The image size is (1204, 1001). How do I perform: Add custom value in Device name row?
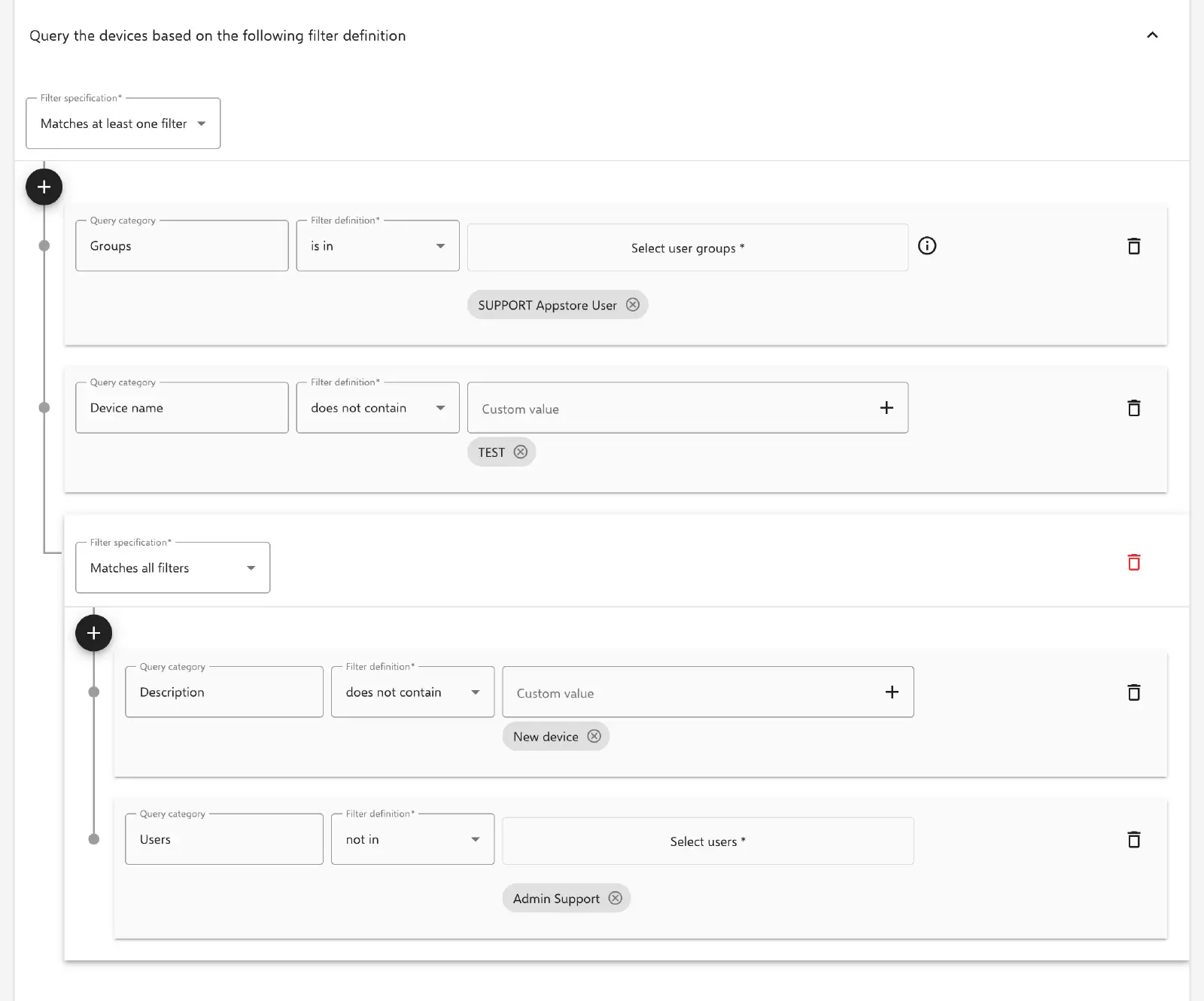(x=886, y=408)
